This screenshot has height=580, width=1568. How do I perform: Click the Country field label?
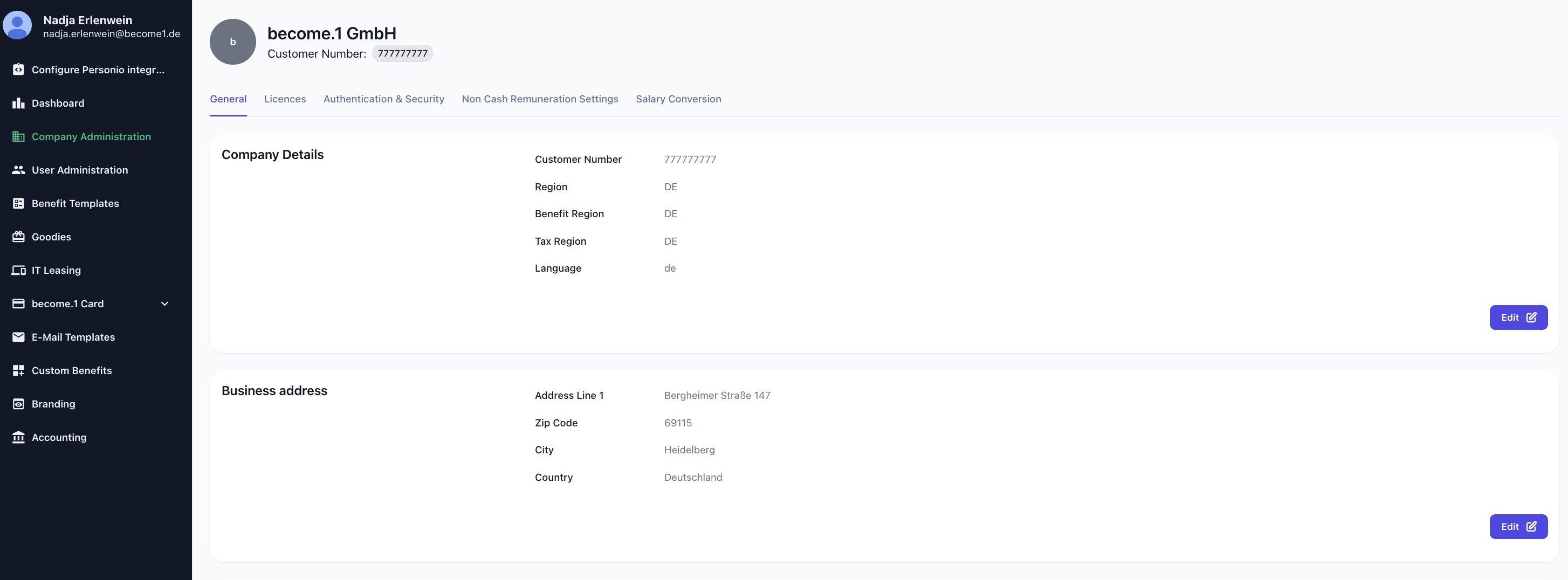pos(554,477)
